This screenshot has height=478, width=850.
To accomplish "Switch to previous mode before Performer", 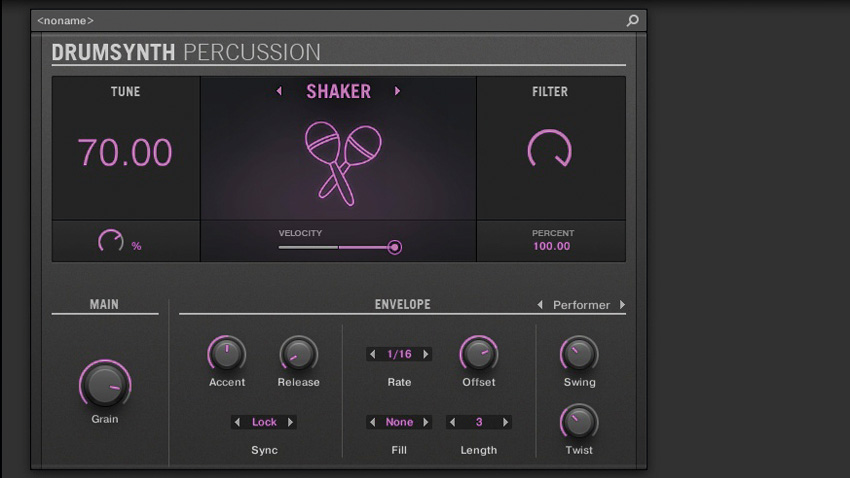I will pos(540,305).
